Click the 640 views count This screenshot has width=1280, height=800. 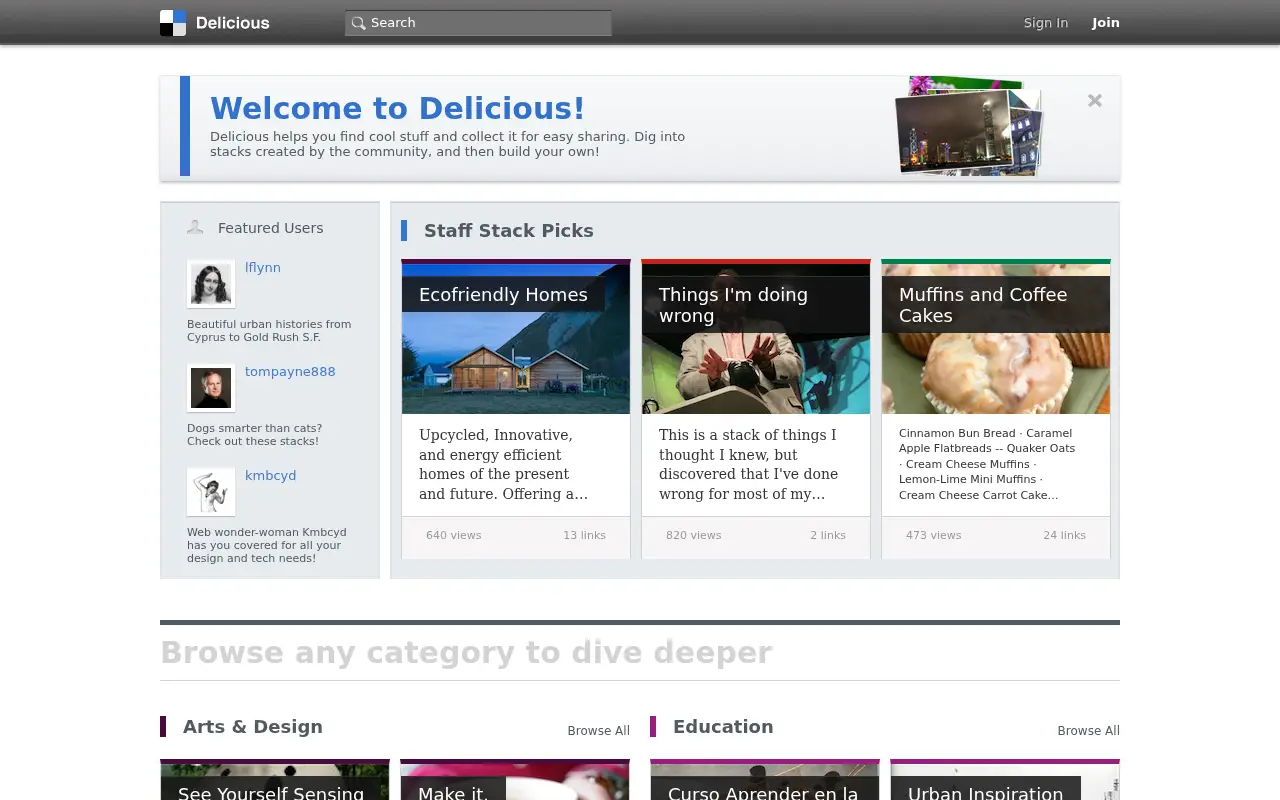point(454,535)
